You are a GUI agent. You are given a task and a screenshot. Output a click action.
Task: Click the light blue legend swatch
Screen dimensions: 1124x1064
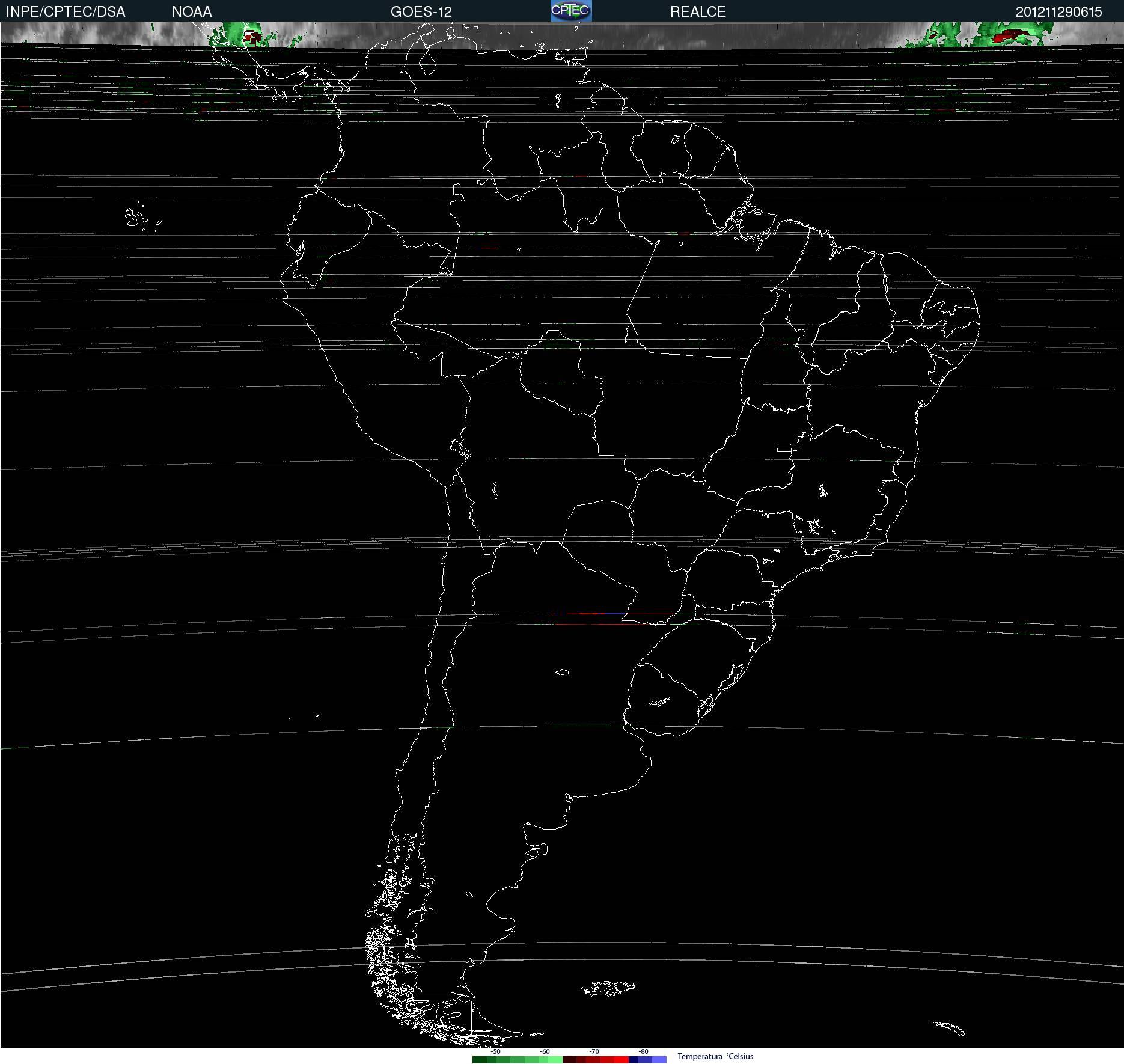click(659, 1060)
